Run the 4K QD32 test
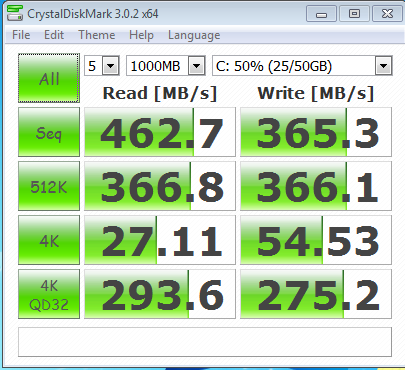405x370 pixels. pos(49,294)
